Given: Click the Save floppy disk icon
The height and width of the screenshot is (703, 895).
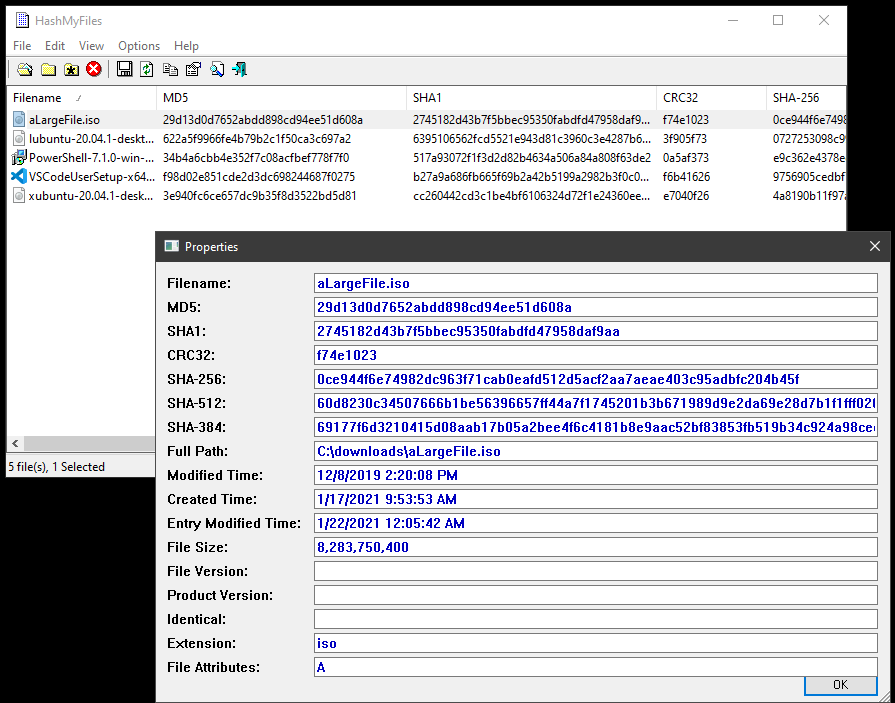Looking at the screenshot, I should point(124,70).
